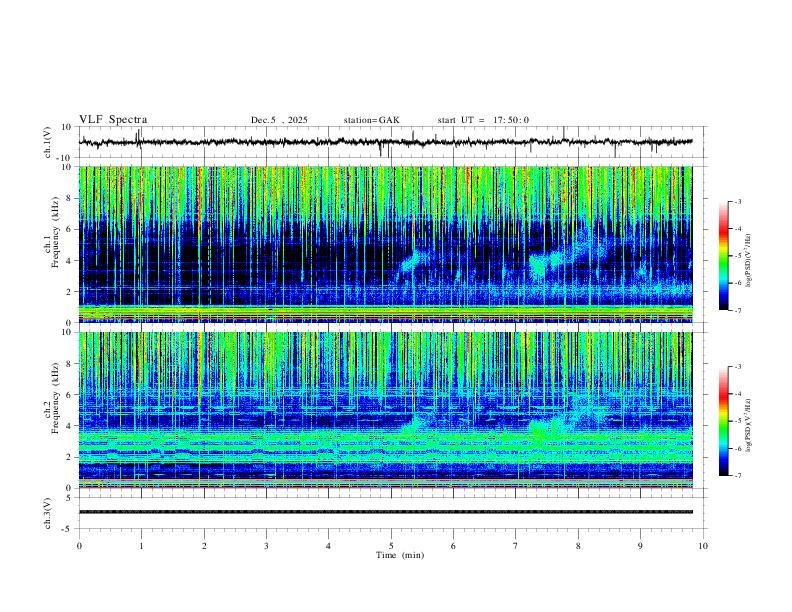Click the 'station=GAK' label

click(371, 120)
